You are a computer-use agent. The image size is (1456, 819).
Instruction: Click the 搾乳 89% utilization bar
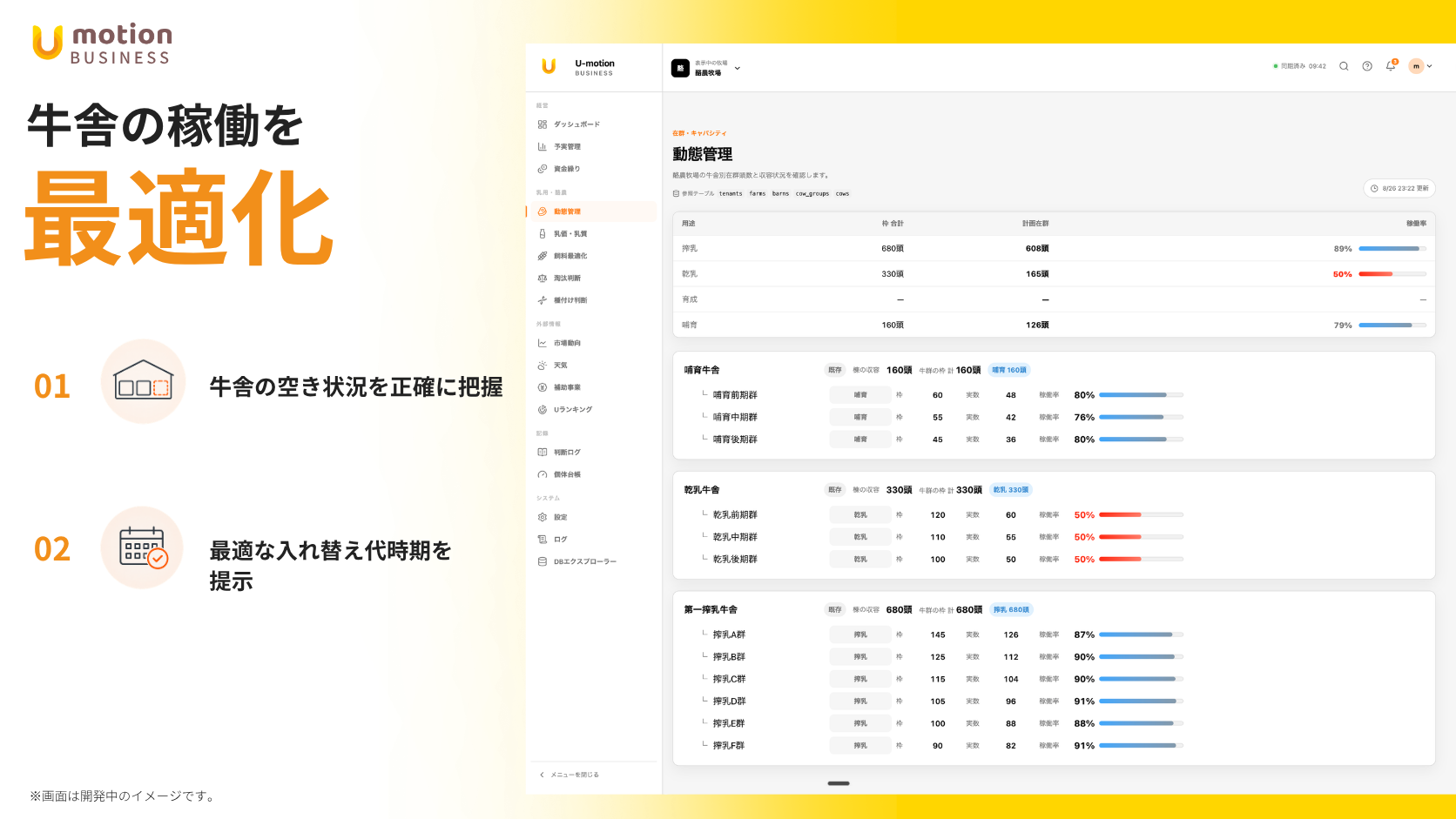pos(1392,249)
